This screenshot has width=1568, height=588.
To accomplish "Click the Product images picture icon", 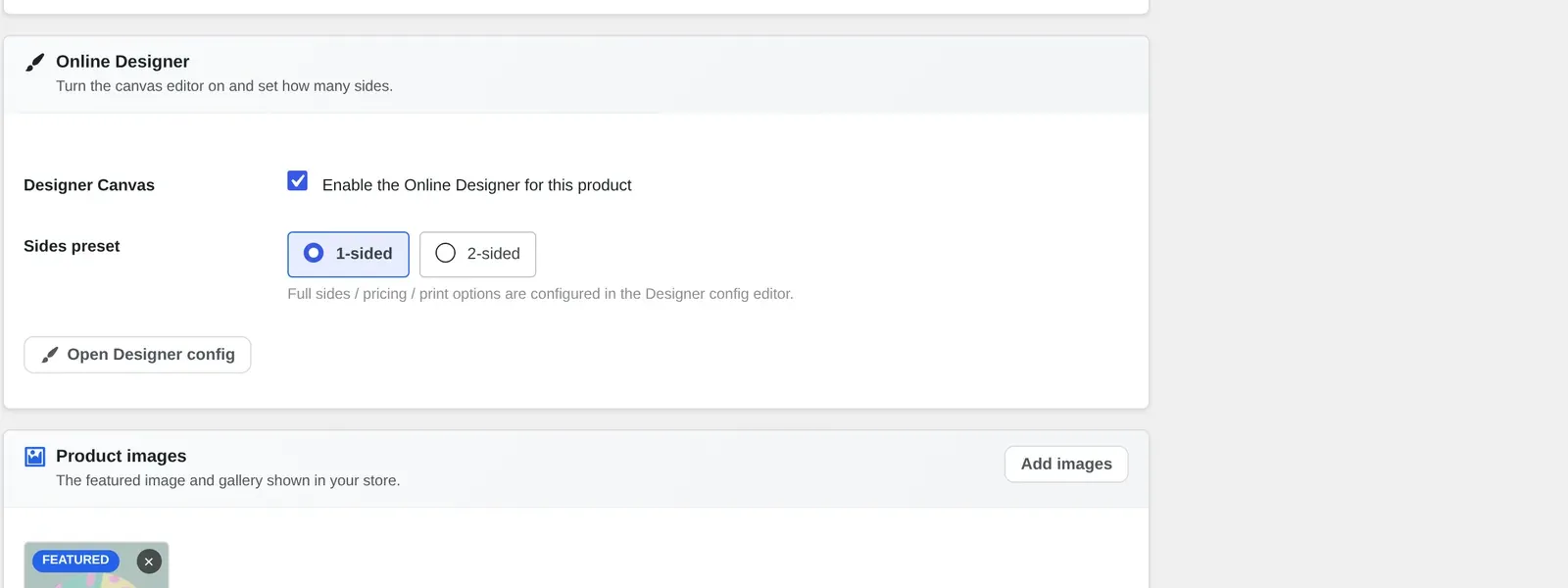I will click(x=35, y=457).
